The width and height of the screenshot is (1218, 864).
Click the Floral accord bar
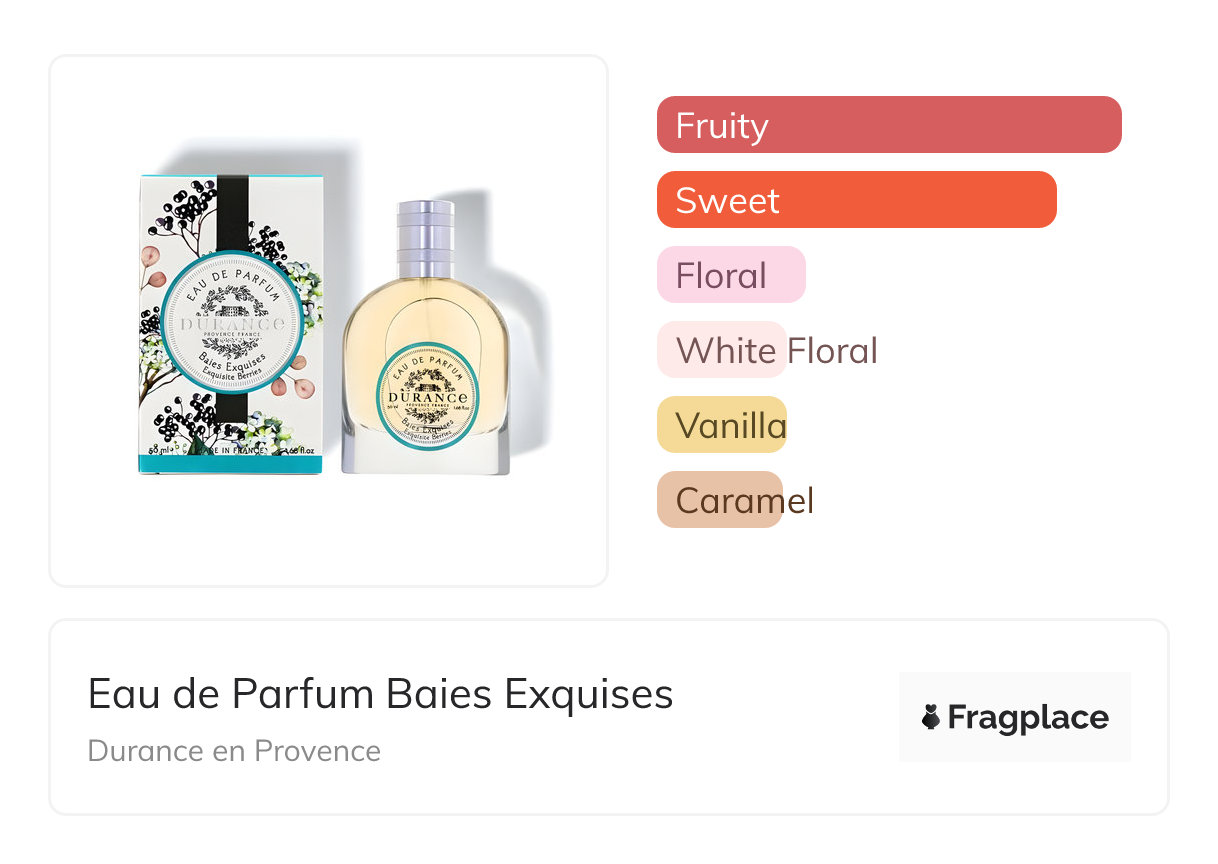731,275
